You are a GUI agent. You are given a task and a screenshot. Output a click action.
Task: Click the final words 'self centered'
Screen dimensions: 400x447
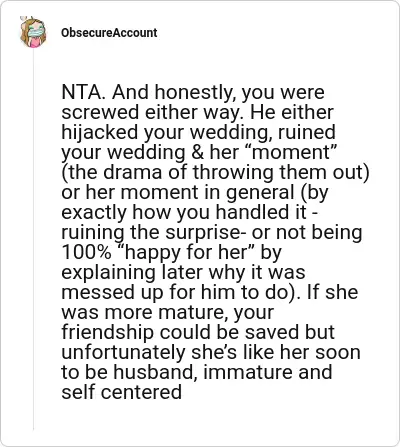coord(122,393)
